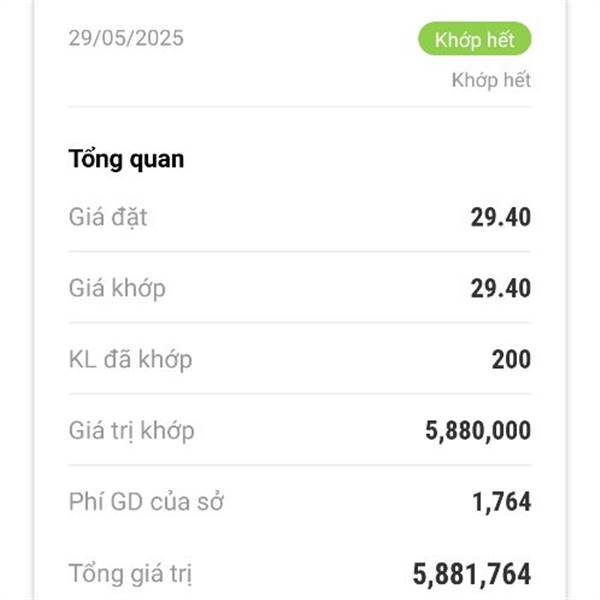Select the matched value 5,880,000

478,431
